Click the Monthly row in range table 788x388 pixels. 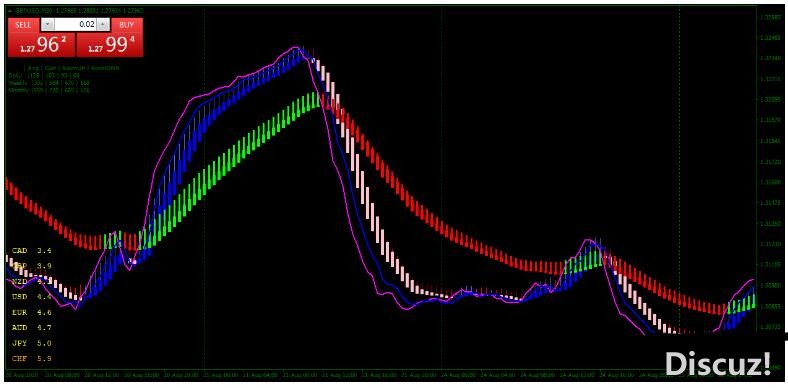click(x=49, y=90)
